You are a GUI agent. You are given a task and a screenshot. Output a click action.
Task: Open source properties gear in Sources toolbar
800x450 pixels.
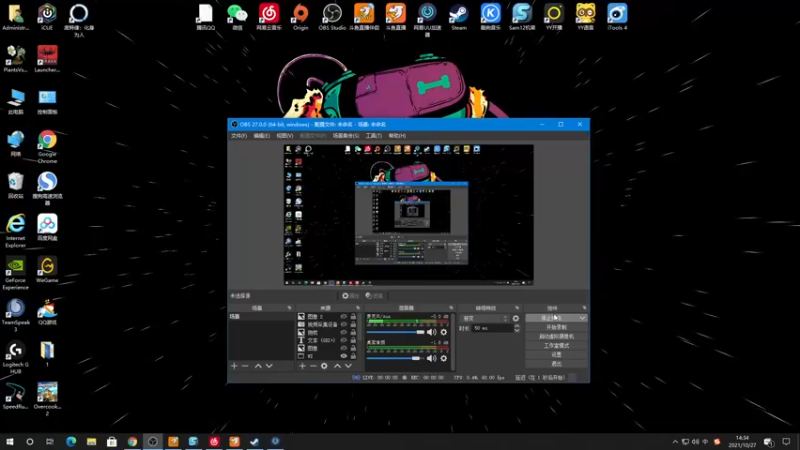tap(324, 366)
